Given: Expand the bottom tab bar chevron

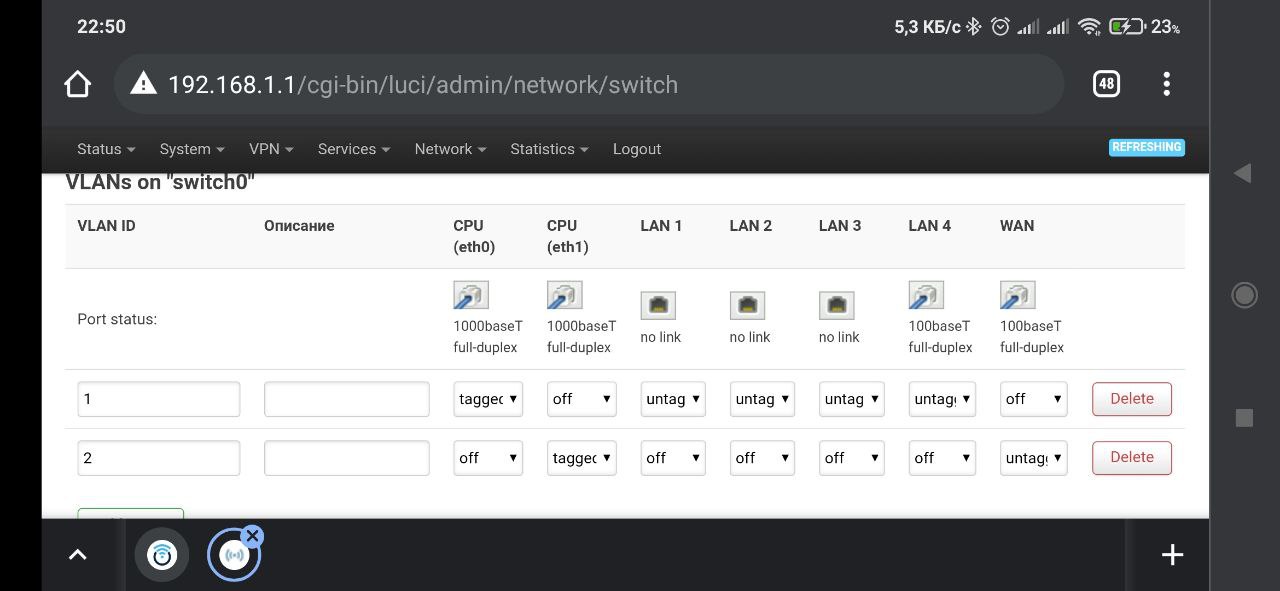Looking at the screenshot, I should coord(77,555).
